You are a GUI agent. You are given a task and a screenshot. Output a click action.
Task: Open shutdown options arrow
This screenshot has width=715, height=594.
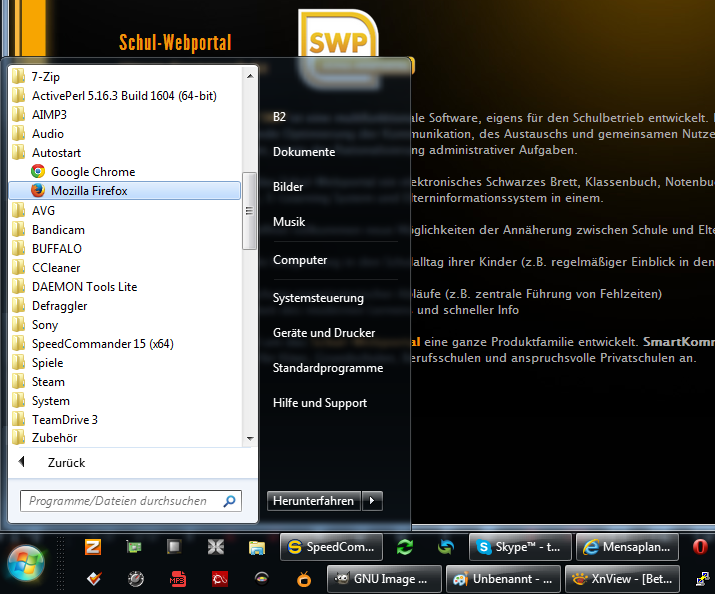tap(372, 501)
